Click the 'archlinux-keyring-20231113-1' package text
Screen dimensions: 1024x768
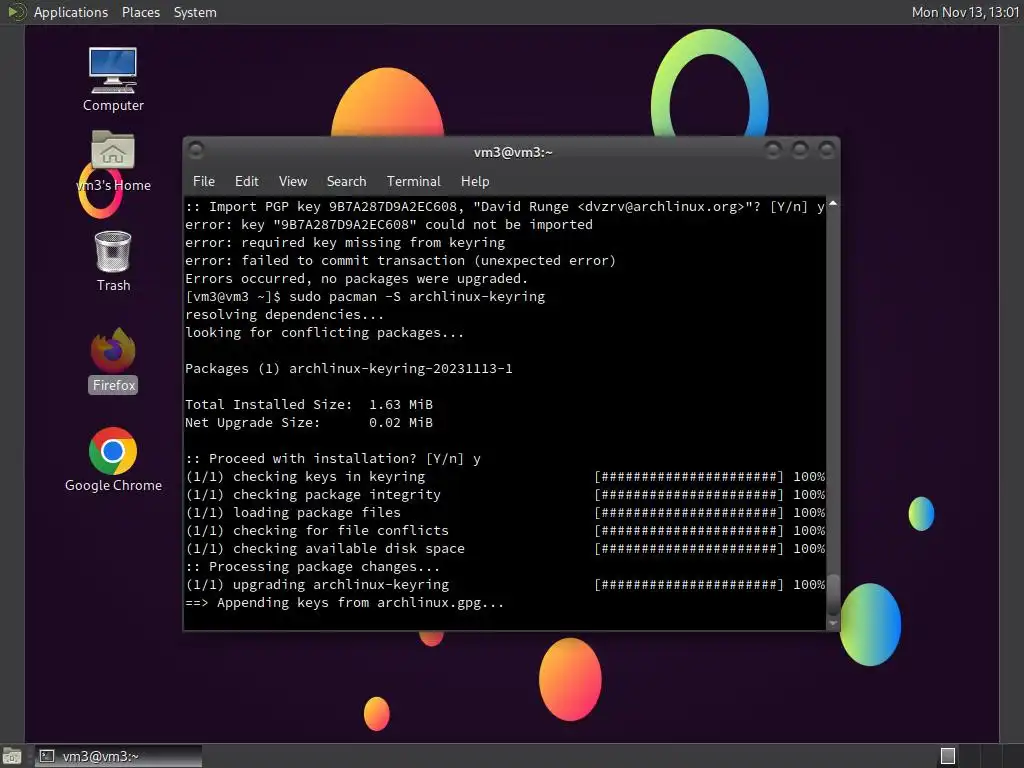400,368
